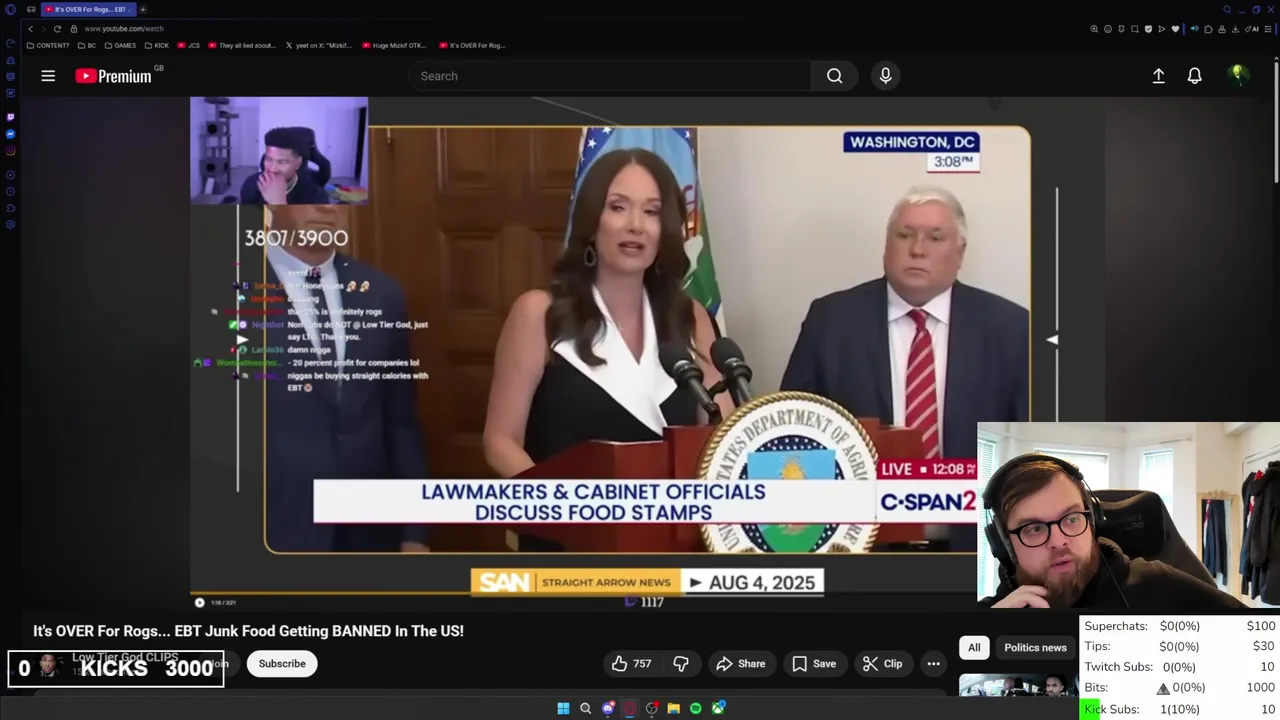Open Spotify from the taskbar
This screenshot has width=1280, height=720.
[696, 708]
